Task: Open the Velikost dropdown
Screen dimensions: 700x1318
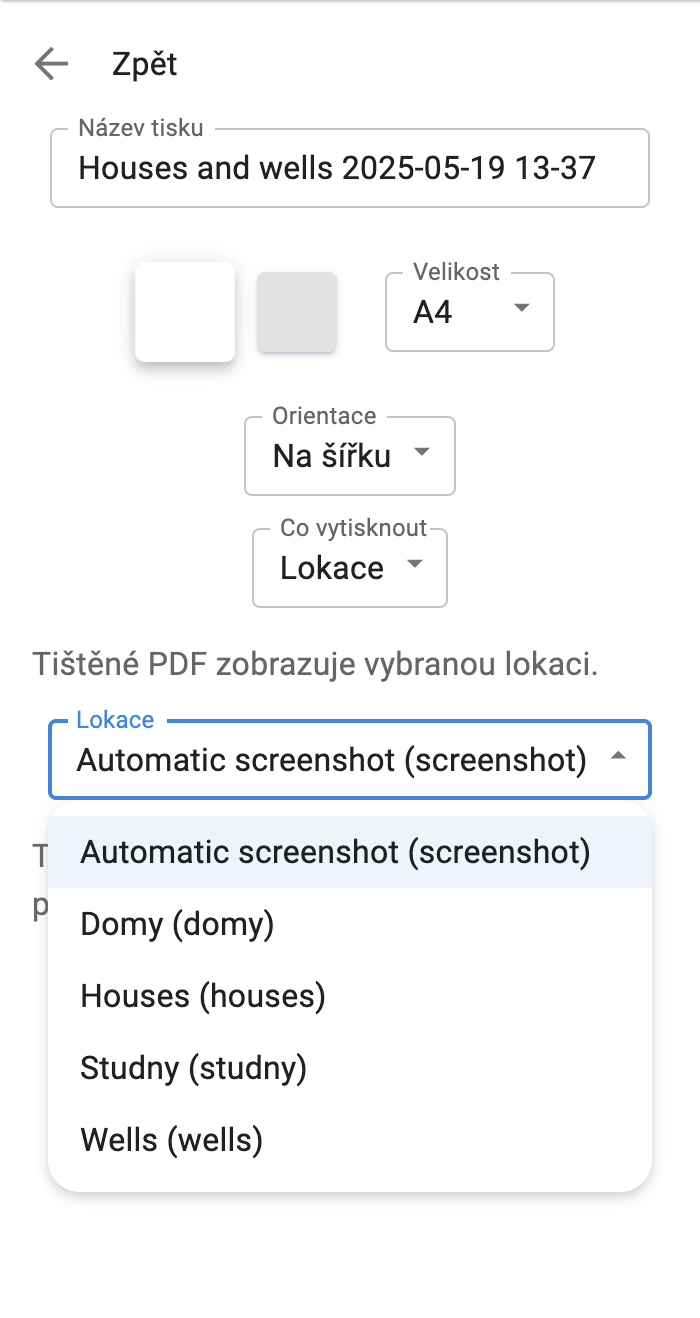Action: 469,311
